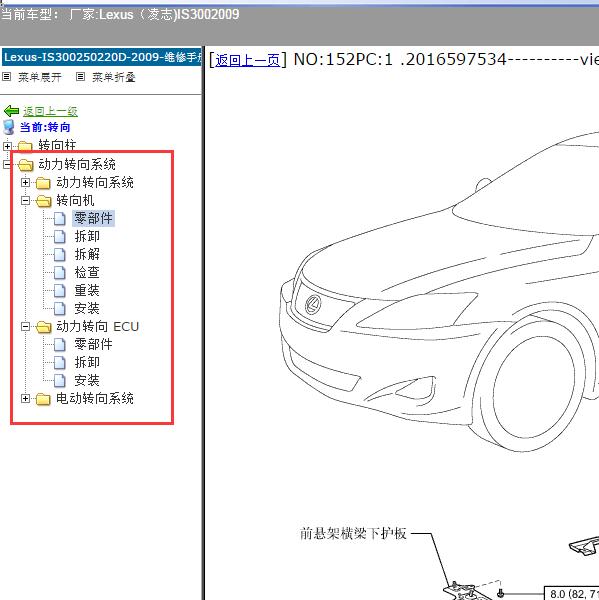Click the 菜单折叠 button
Image resolution: width=599 pixels, height=600 pixels.
114,77
